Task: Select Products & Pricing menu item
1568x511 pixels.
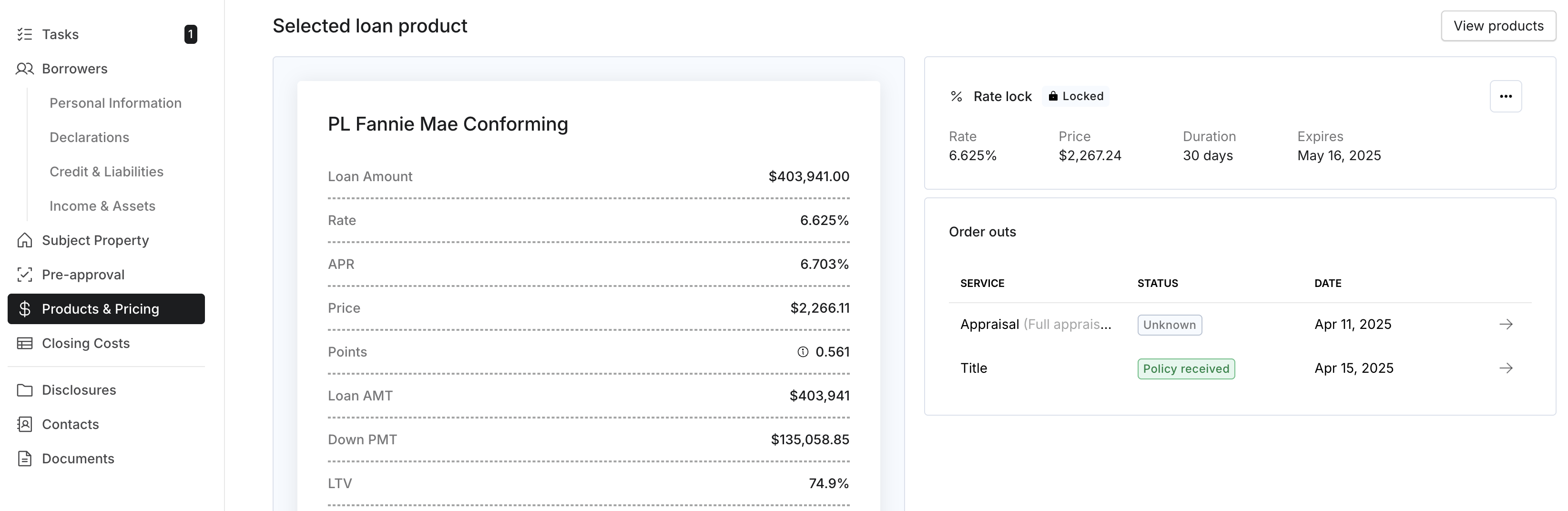Action: pos(106,309)
